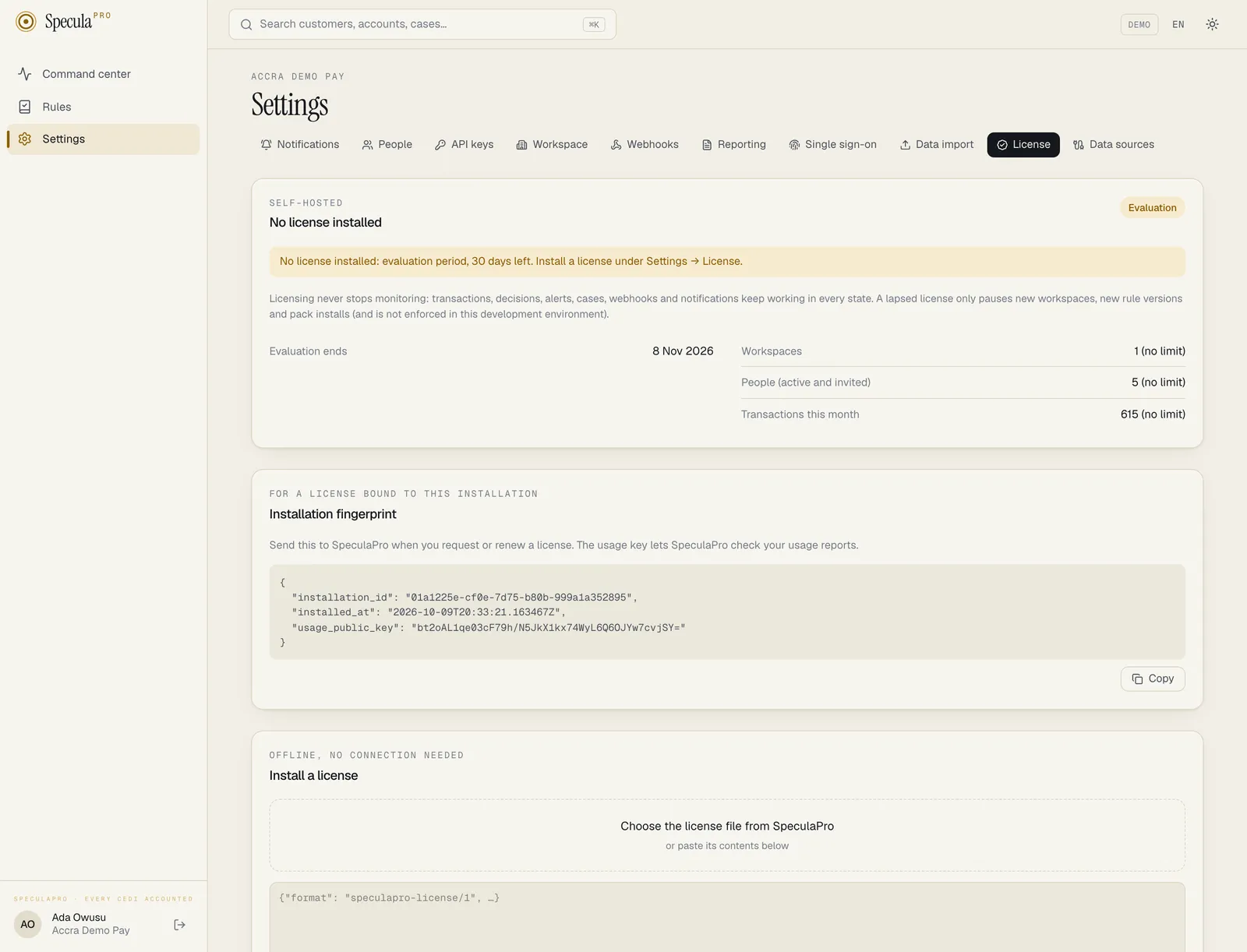Click the ⌘K shortcut hint
The width and height of the screenshot is (1247, 952).
pyautogui.click(x=594, y=24)
